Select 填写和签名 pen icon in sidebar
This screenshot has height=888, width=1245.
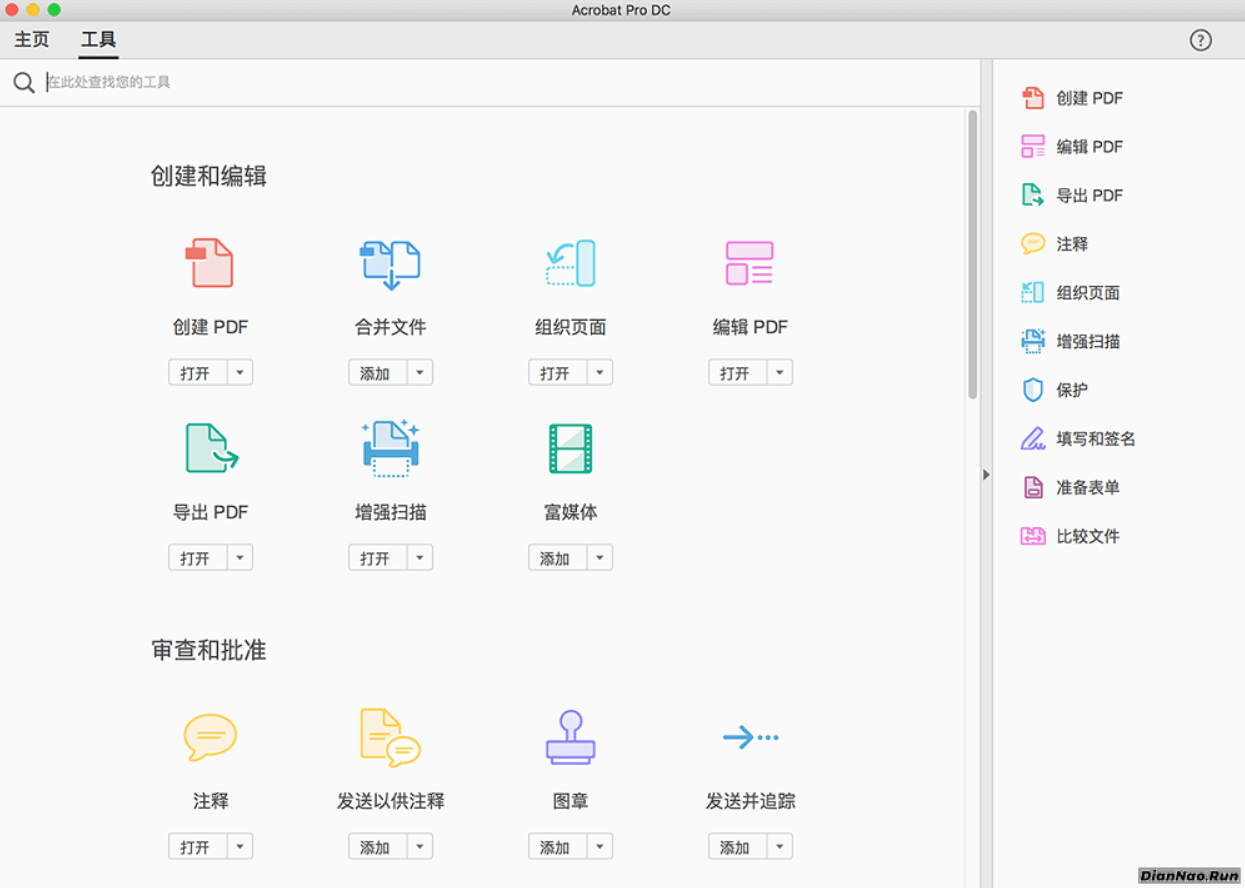pos(1032,438)
